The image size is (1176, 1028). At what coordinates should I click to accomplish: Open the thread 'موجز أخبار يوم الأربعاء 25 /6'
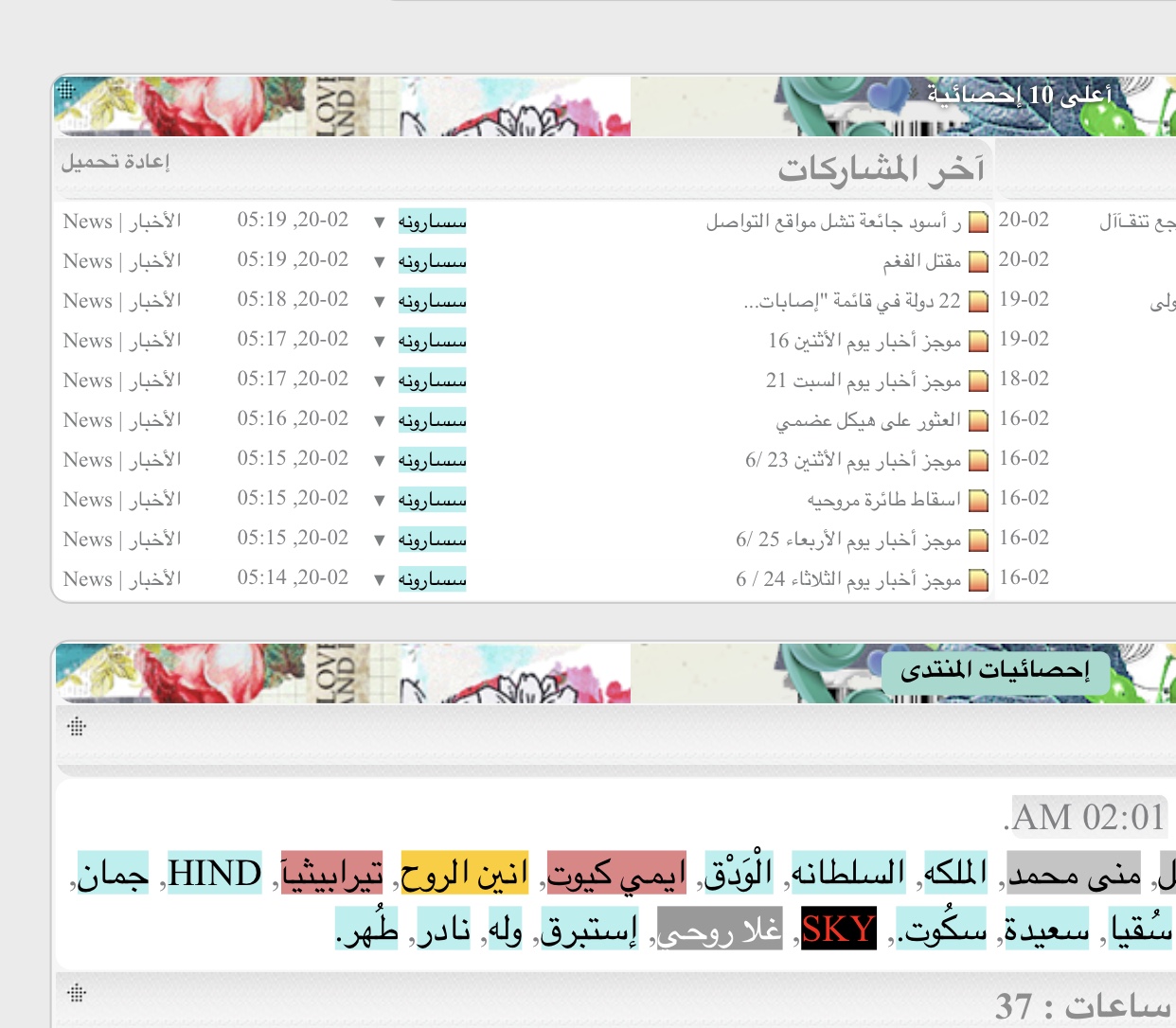847,540
